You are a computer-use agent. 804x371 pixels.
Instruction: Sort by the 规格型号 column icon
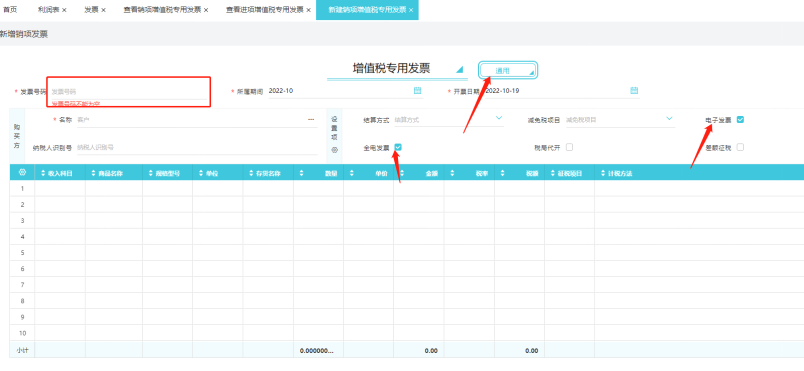(x=151, y=174)
